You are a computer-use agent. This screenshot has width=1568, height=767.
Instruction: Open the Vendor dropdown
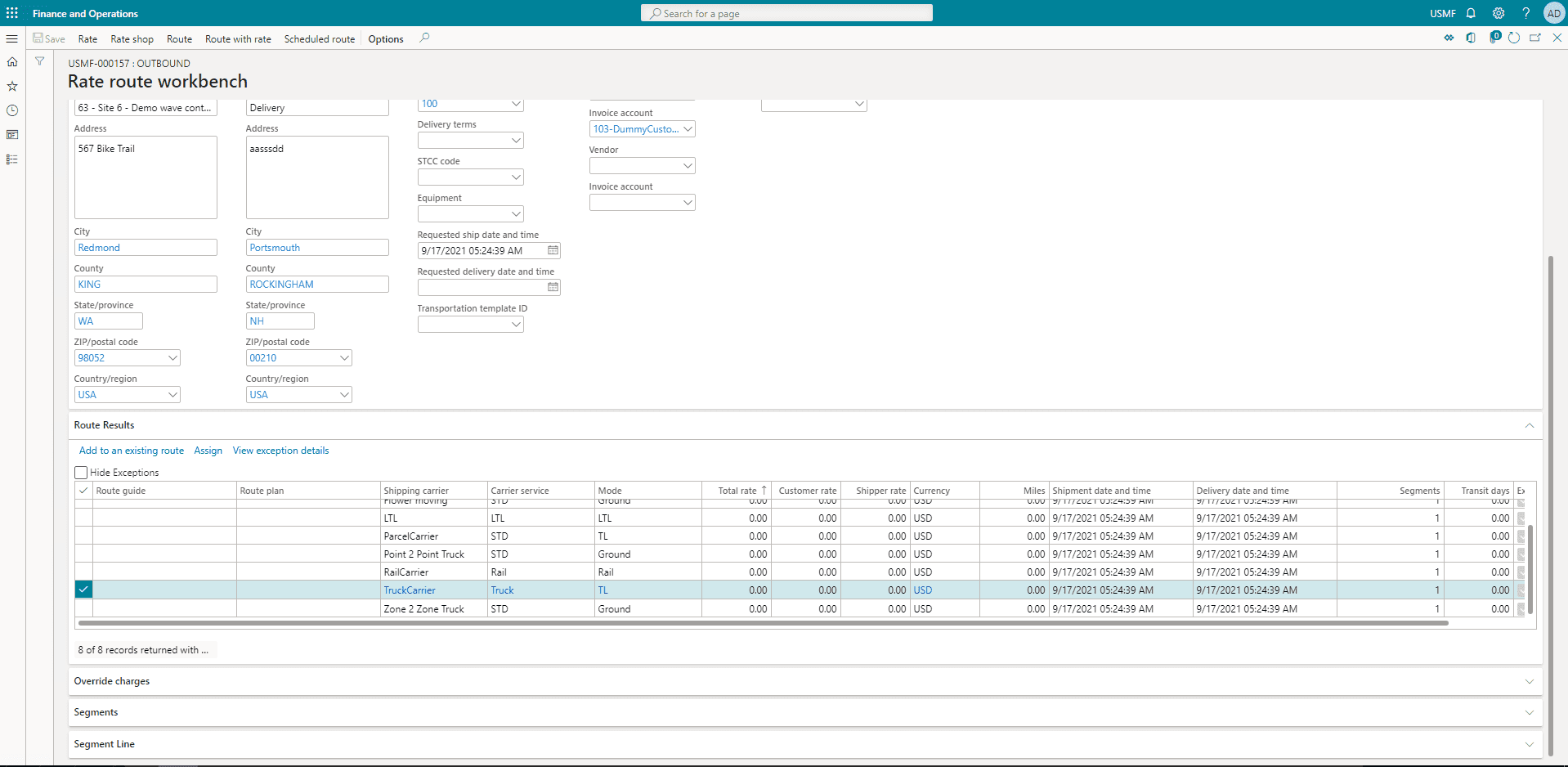coord(688,165)
